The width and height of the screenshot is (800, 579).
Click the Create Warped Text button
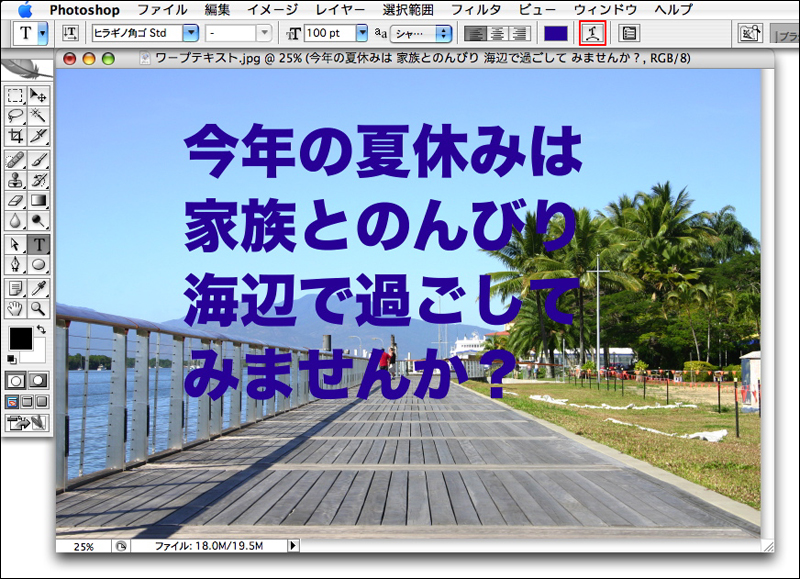point(592,33)
